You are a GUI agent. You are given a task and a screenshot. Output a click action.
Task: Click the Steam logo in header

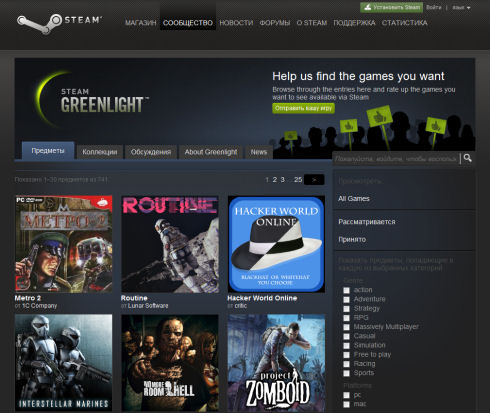59,23
